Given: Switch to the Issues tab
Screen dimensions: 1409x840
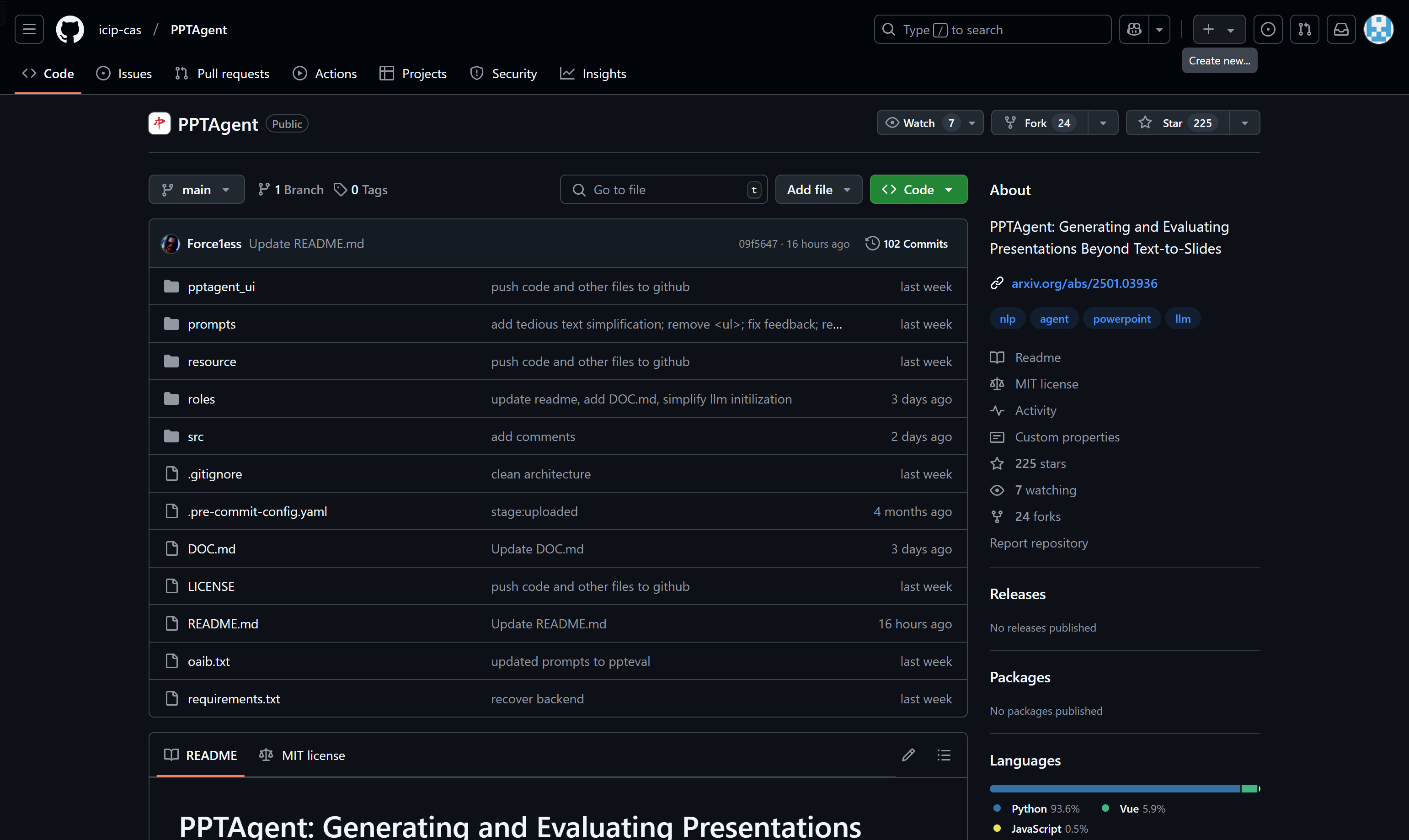Looking at the screenshot, I should [124, 74].
